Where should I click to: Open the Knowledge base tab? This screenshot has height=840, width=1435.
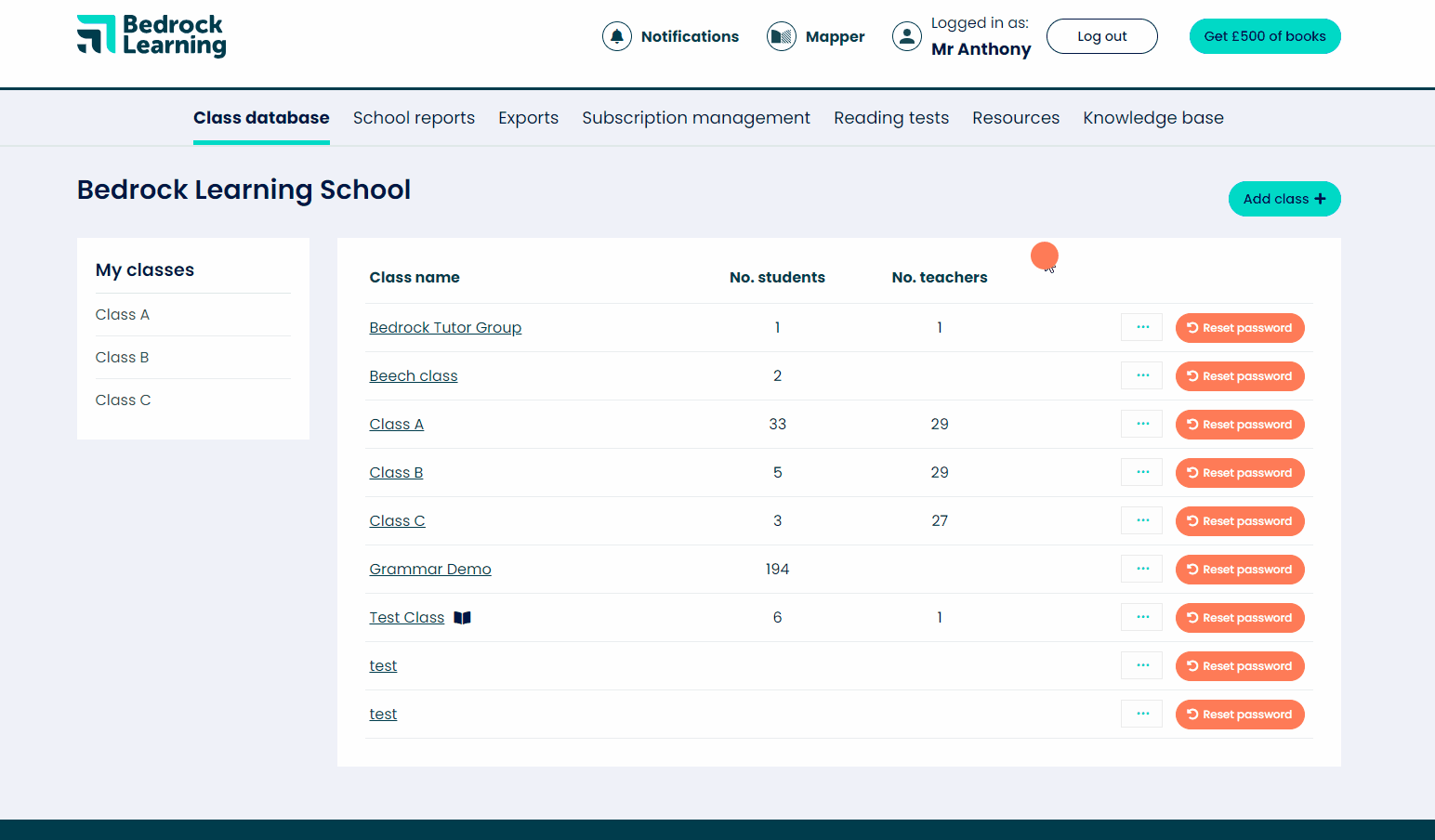1152,117
